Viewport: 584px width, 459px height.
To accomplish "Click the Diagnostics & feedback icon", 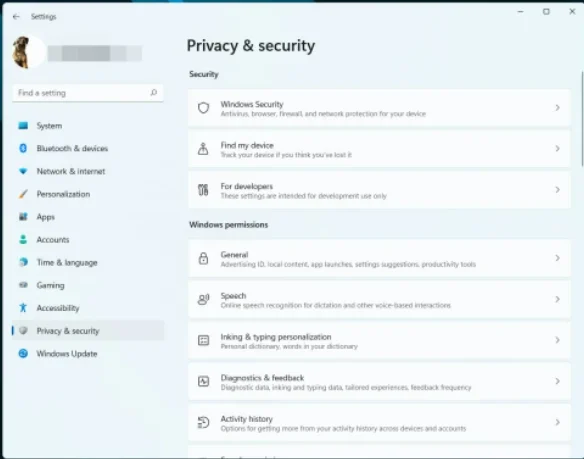I will 203,381.
